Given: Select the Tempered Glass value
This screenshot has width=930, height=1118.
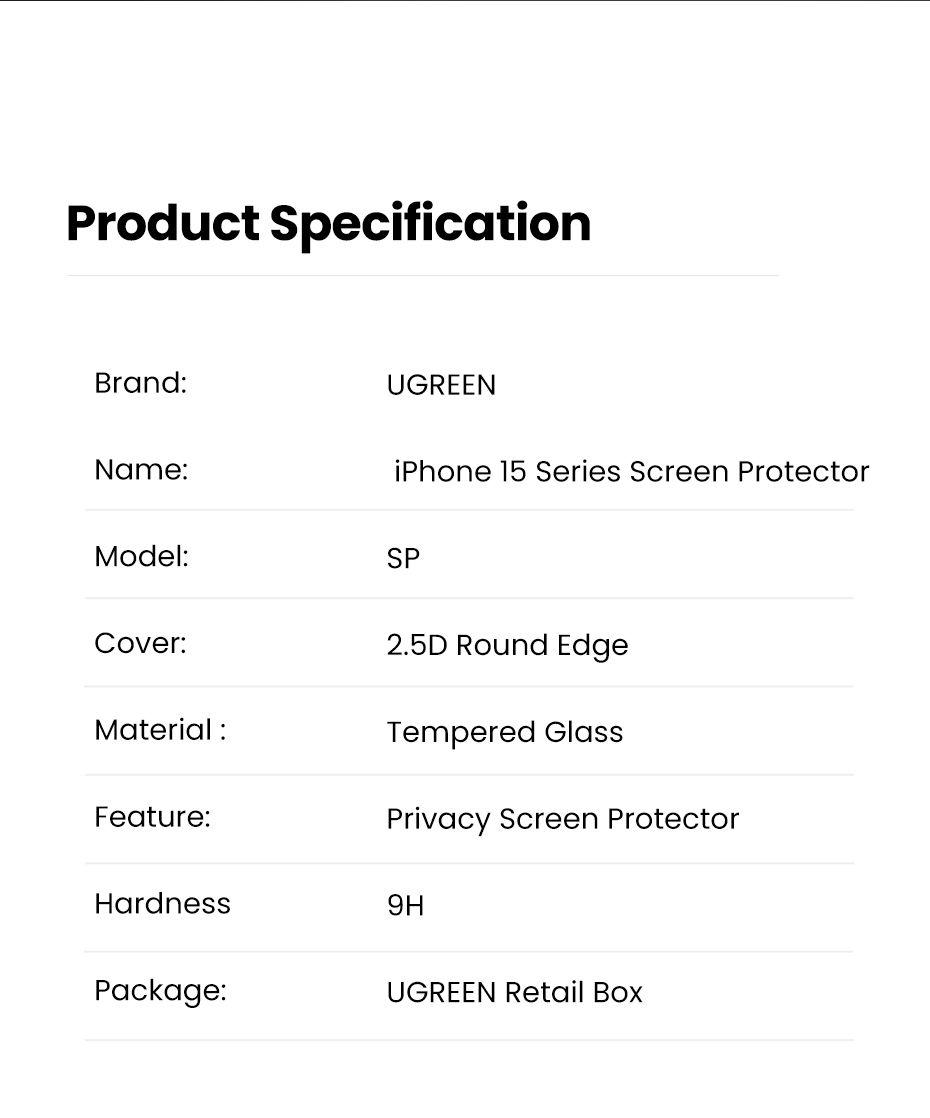Looking at the screenshot, I should pyautogui.click(x=505, y=733).
